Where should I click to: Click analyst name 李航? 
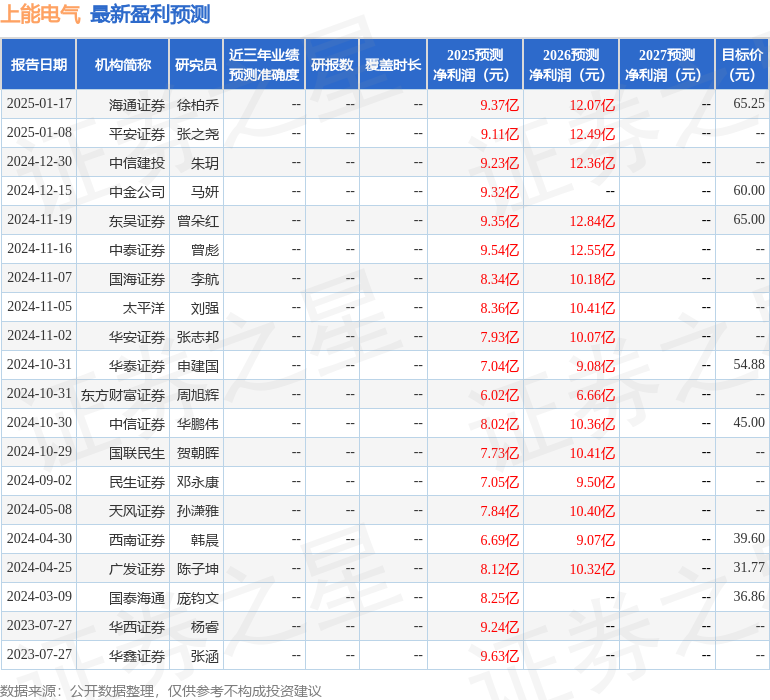point(205,279)
